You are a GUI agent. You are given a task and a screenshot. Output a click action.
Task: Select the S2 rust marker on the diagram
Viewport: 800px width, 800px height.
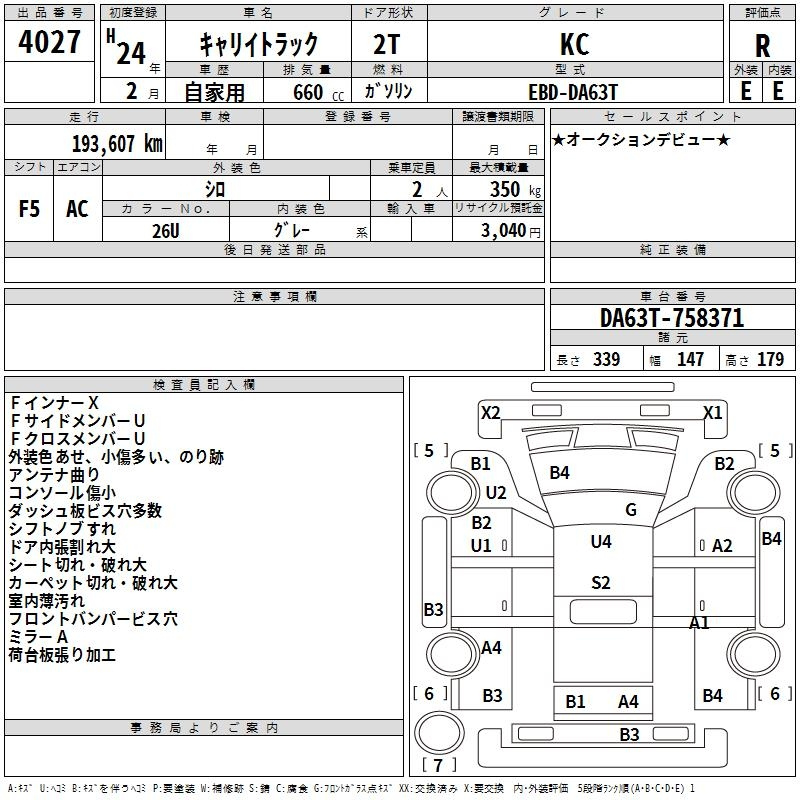click(x=600, y=583)
